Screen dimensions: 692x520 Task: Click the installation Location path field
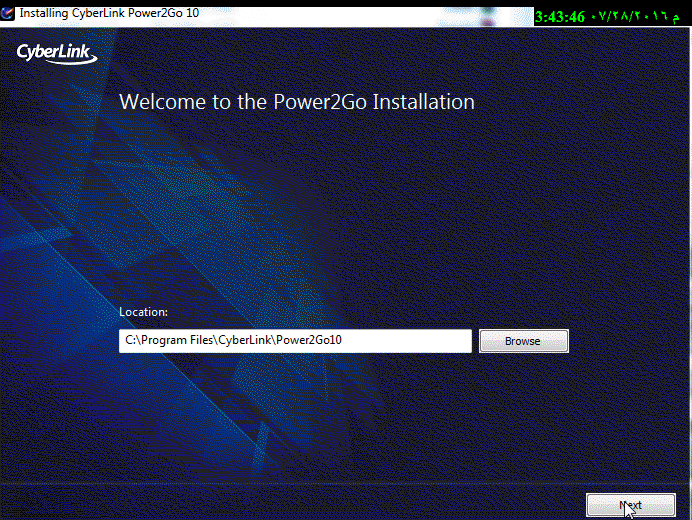(295, 341)
